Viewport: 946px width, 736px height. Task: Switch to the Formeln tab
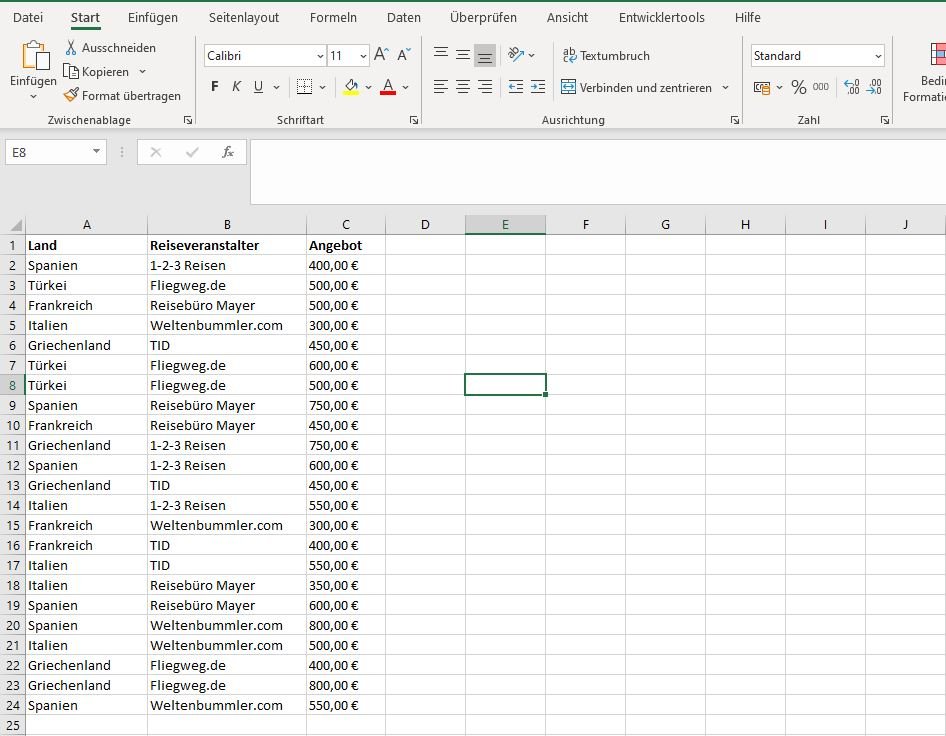pyautogui.click(x=333, y=17)
